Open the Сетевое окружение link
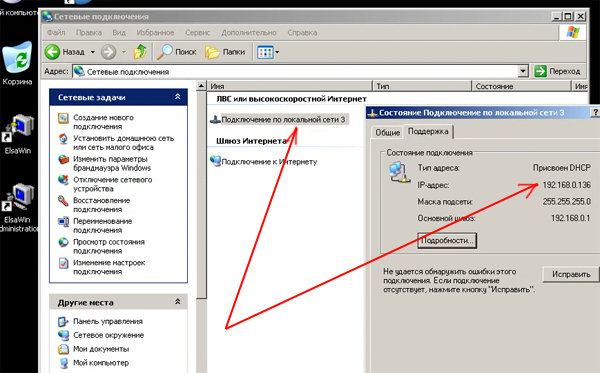Screen dimensions: 600x373 click(x=109, y=335)
